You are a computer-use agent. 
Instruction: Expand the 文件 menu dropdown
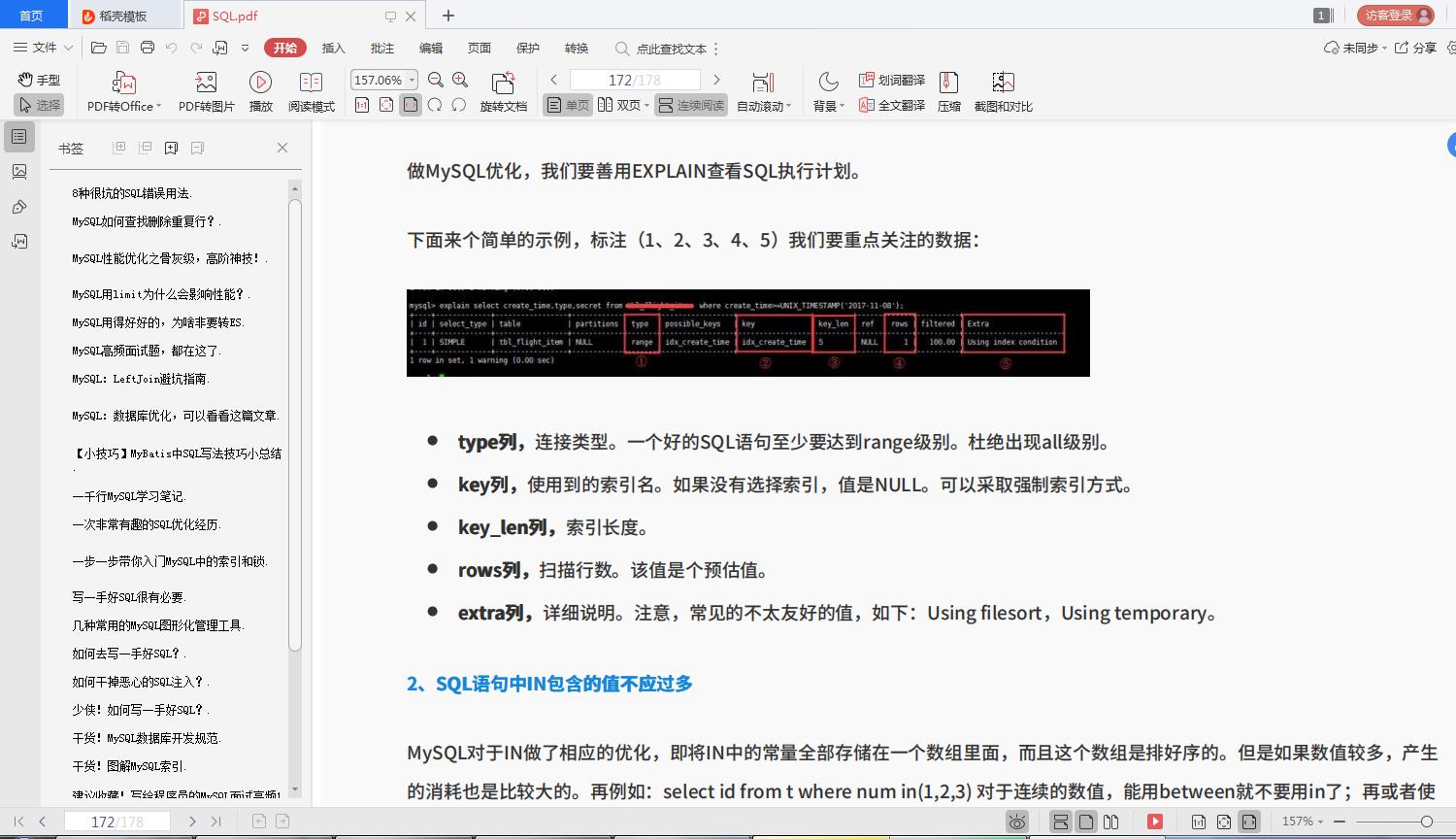pyautogui.click(x=43, y=48)
